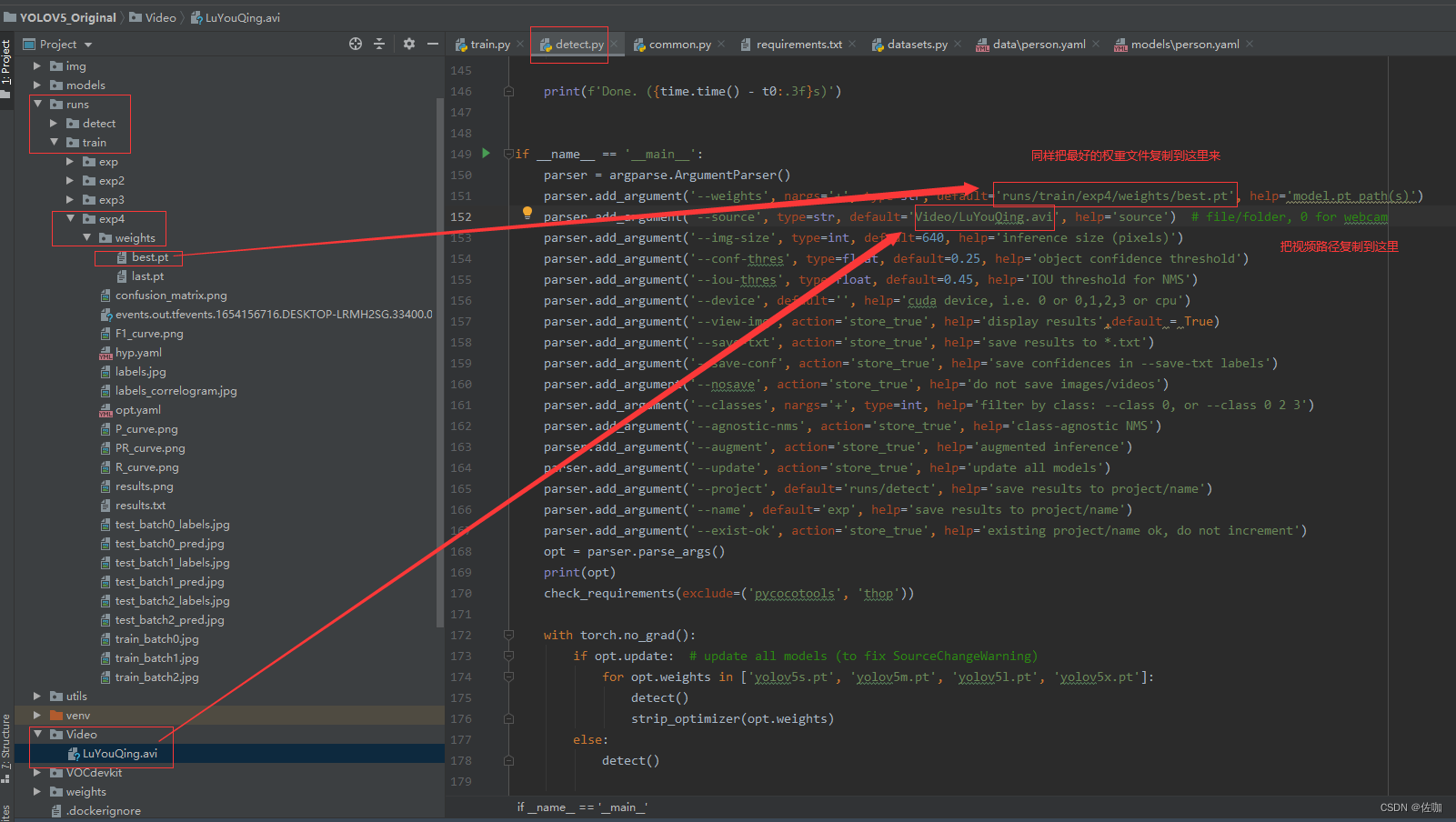The width and height of the screenshot is (1456, 822).
Task: Expand the venv folder
Action: pos(37,715)
